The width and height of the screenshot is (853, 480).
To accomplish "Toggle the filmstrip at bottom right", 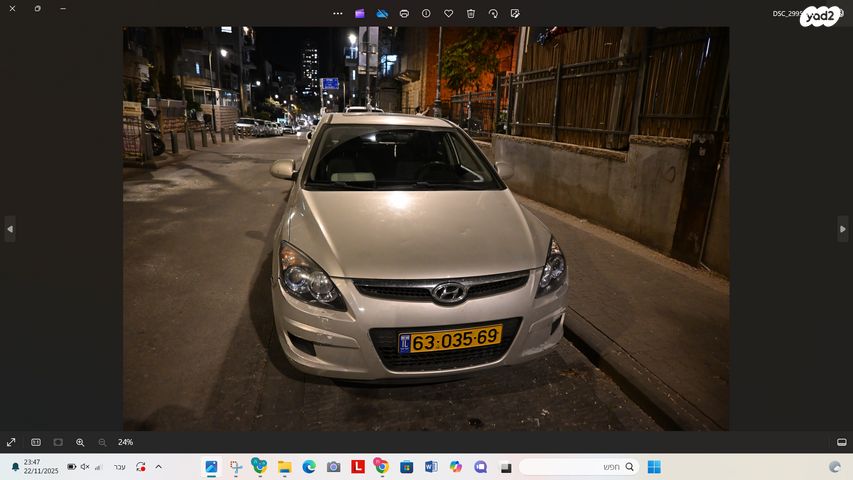I will (x=842, y=442).
